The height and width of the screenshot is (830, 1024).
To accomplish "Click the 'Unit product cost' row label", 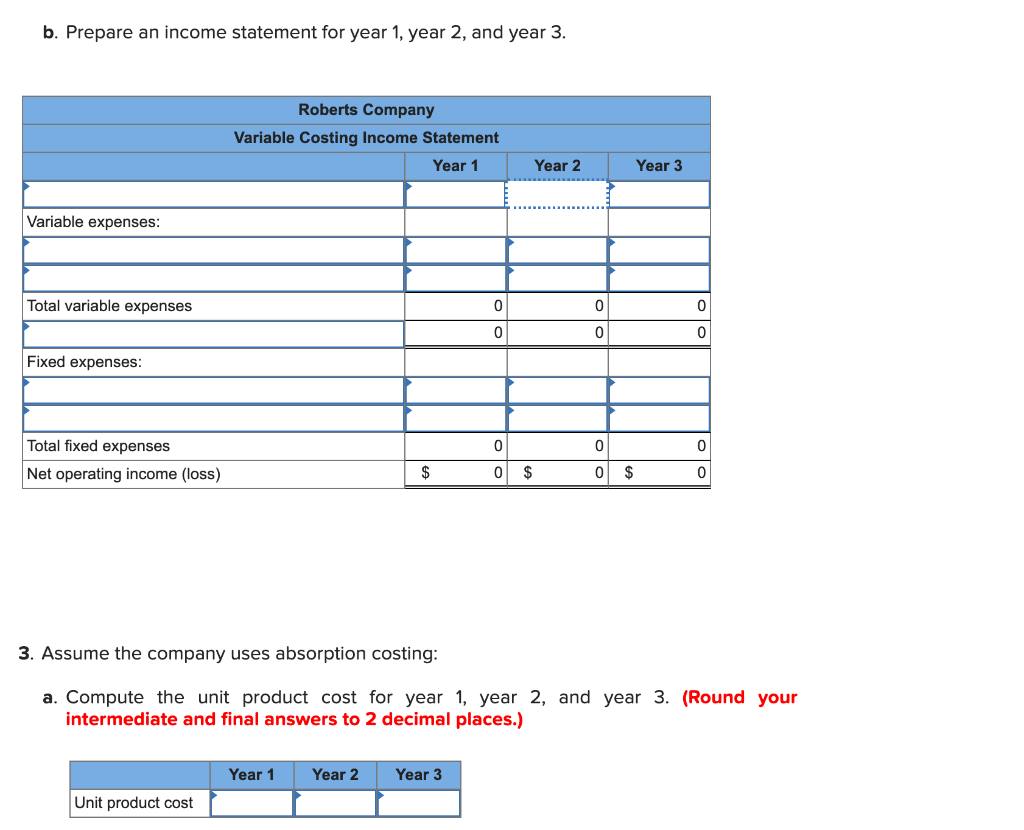I will [134, 803].
